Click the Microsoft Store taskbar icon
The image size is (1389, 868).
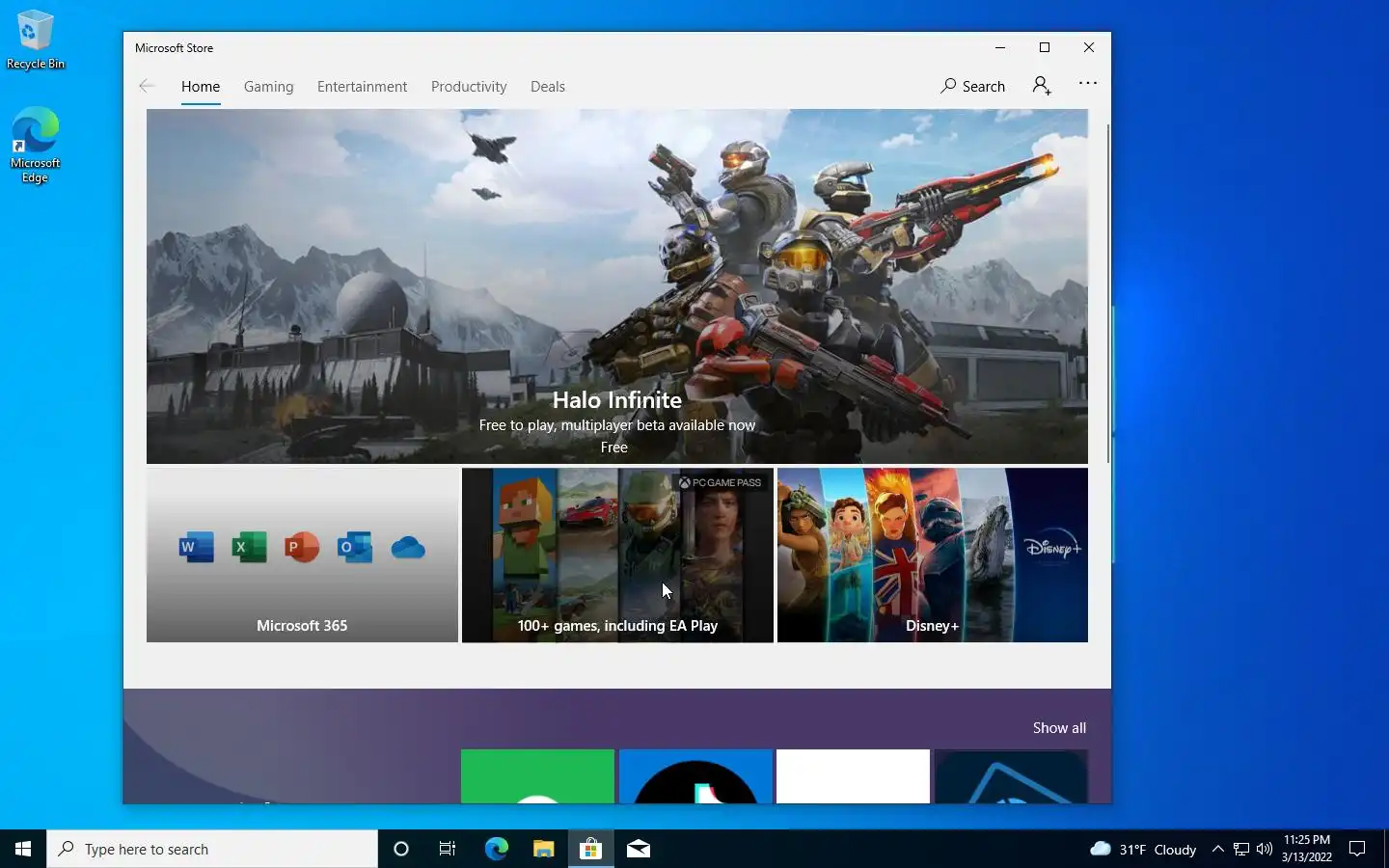pos(590,849)
